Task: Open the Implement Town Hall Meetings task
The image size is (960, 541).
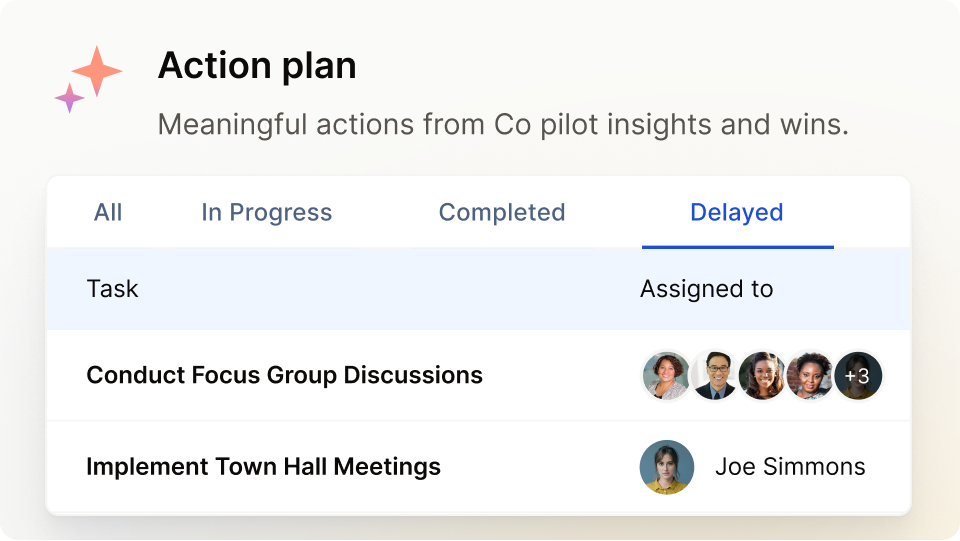Action: (263, 466)
